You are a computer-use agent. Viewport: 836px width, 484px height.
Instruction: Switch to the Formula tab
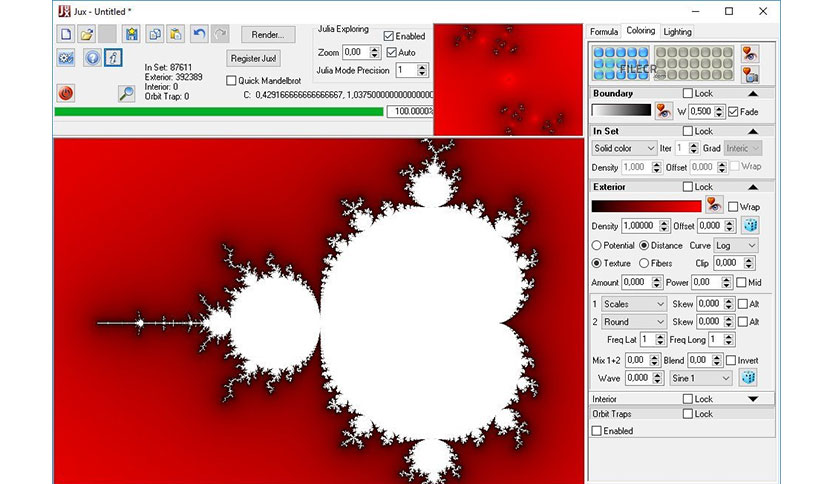pos(604,32)
